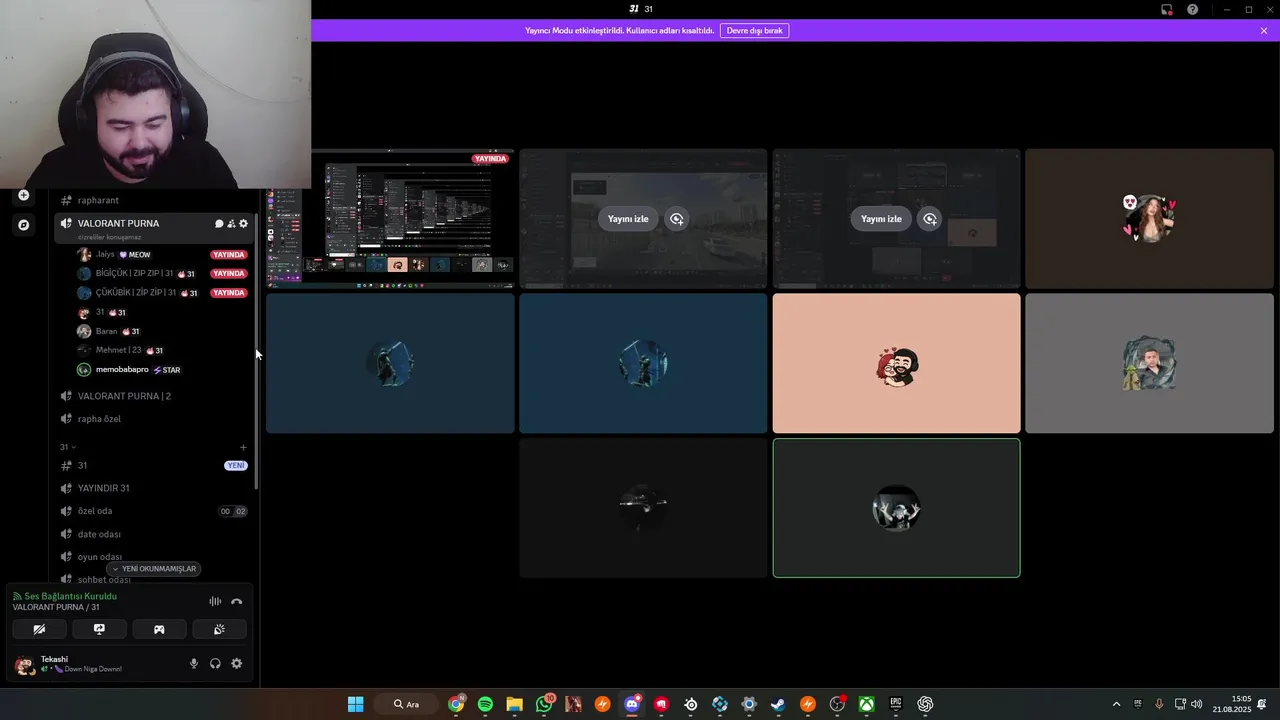Open Epic Games Launcher from taskbar
Screen dimensions: 1280x720
click(x=896, y=704)
